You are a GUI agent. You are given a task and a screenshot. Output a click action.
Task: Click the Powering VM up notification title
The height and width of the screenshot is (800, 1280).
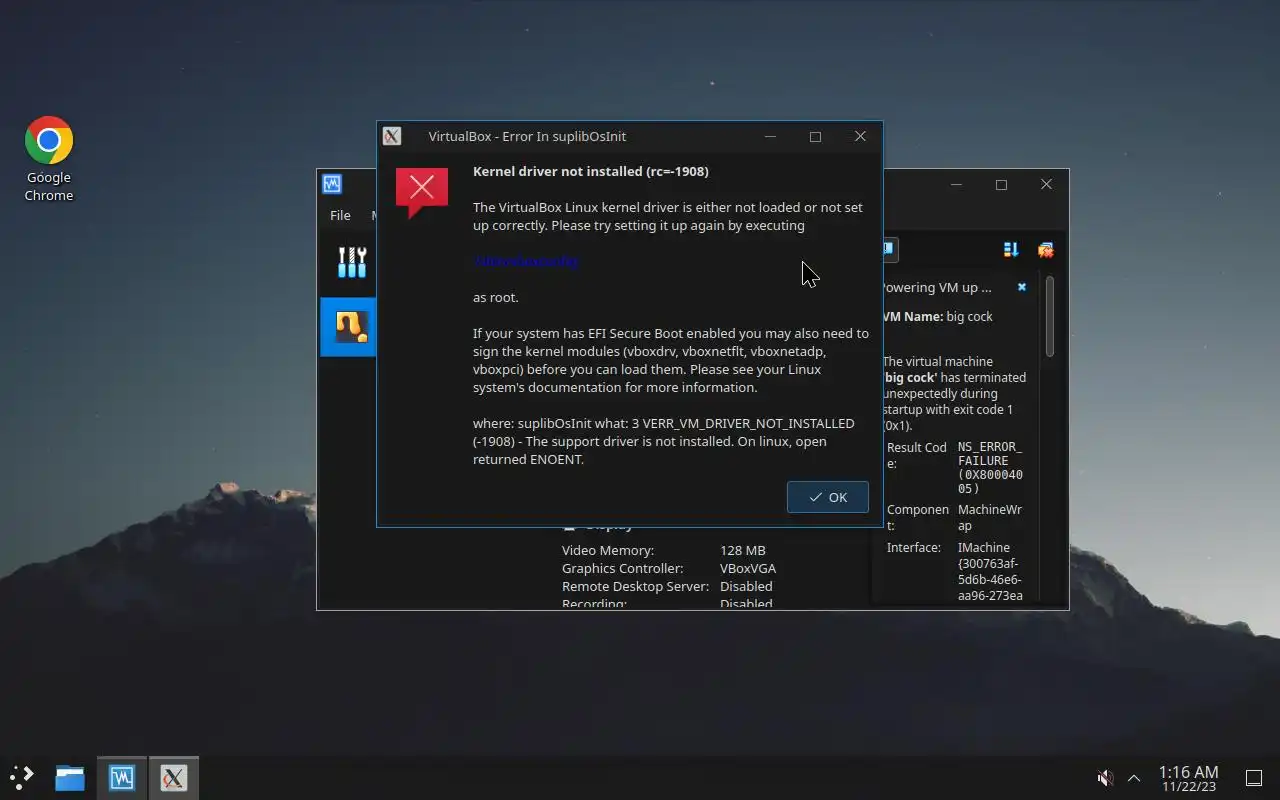pos(936,287)
